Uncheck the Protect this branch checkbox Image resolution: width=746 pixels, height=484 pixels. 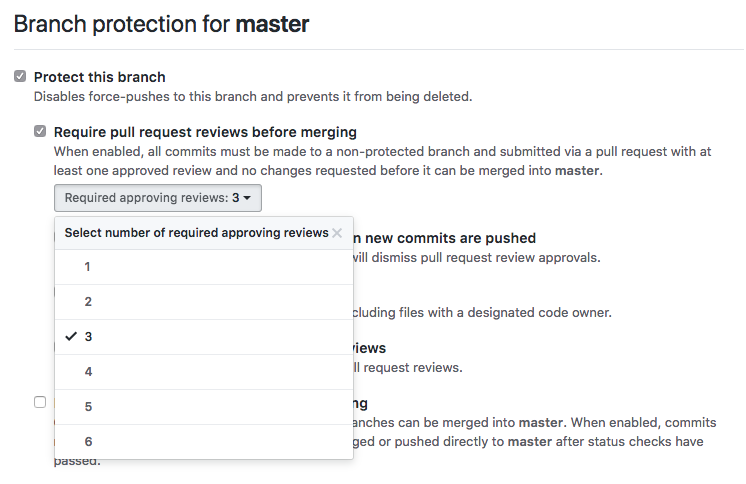click(20, 77)
